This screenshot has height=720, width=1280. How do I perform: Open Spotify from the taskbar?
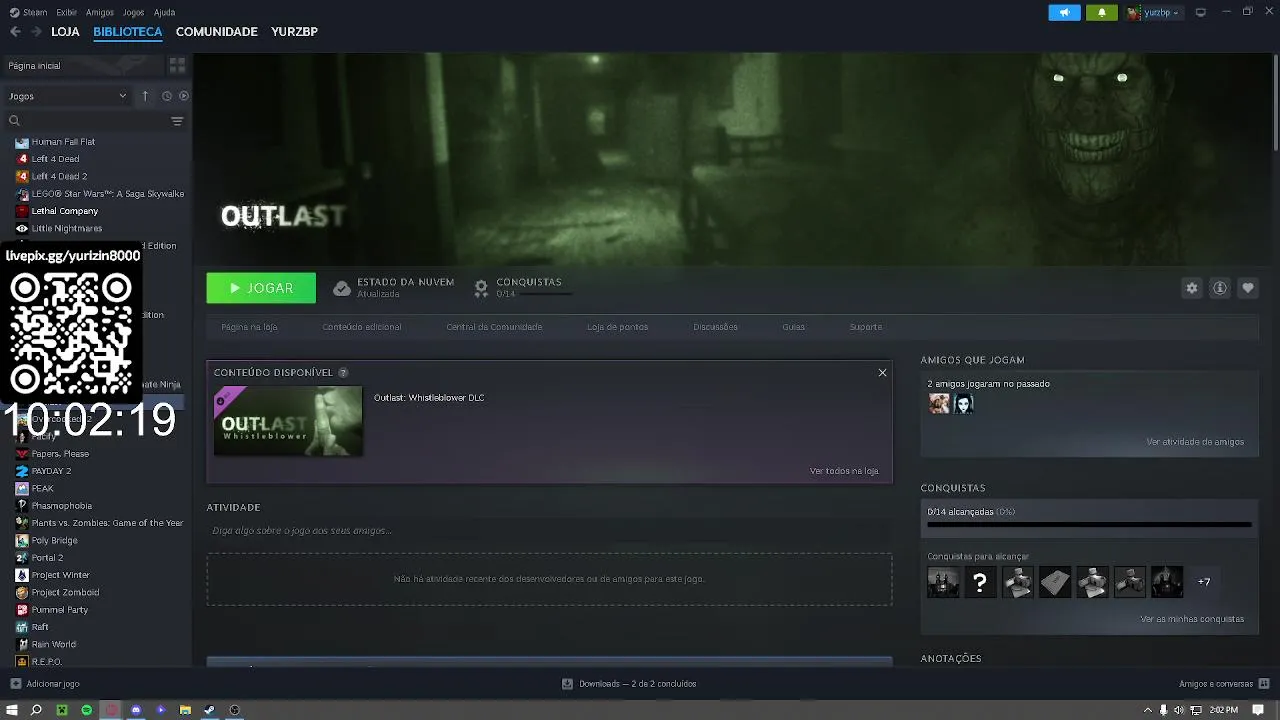[x=86, y=710]
